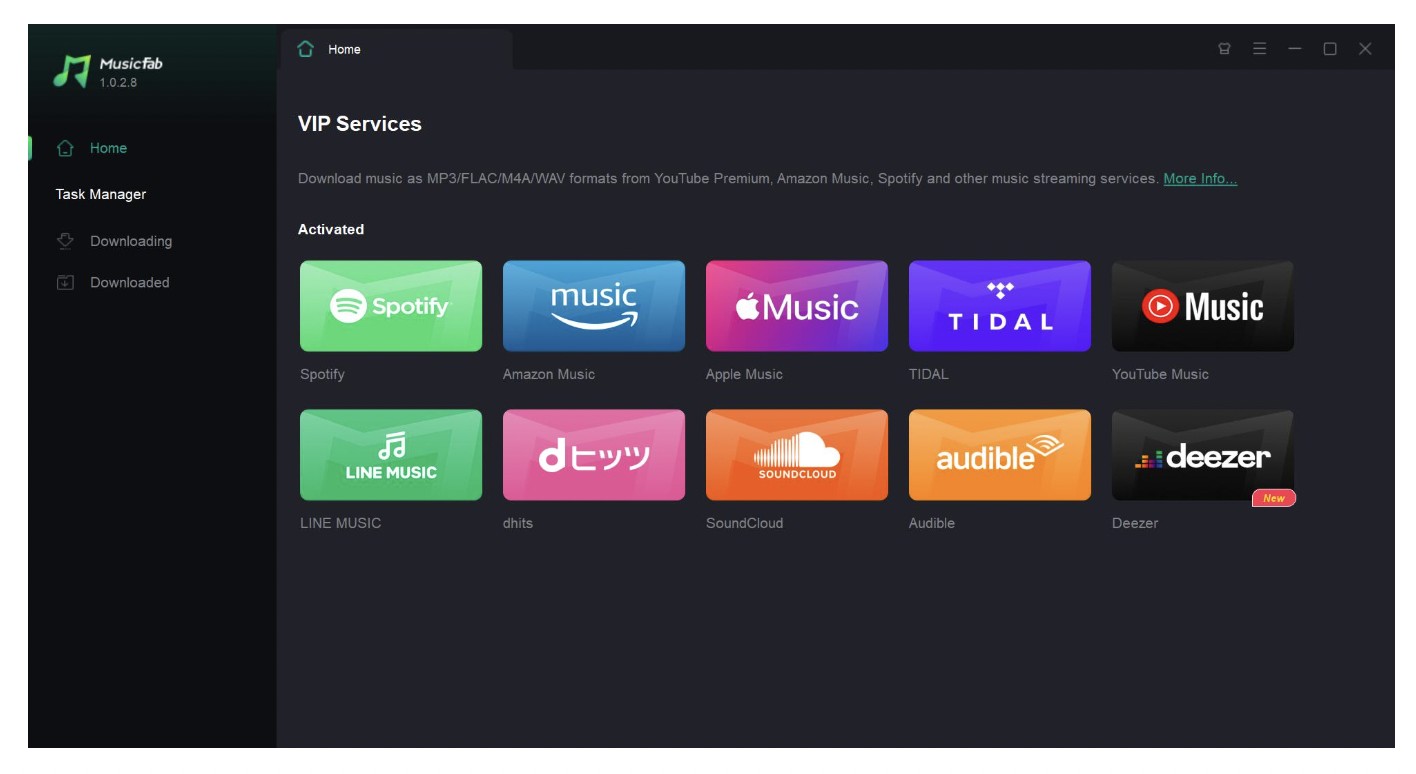Click the dhits label text
The image size is (1416, 774).
coord(518,523)
